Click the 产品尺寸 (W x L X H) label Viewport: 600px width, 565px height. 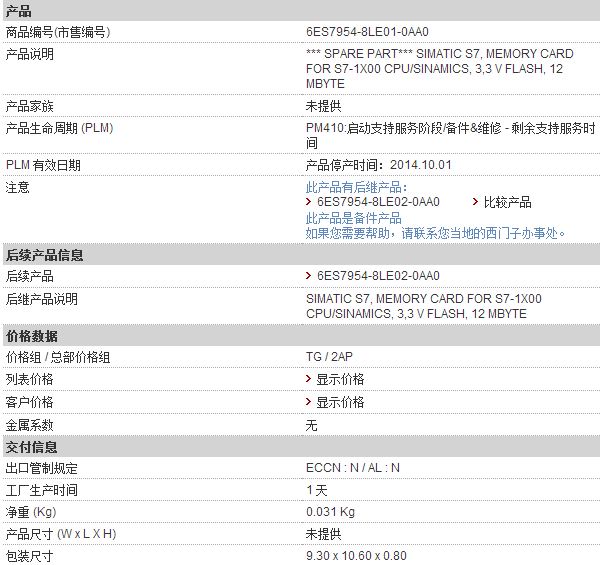(61, 534)
